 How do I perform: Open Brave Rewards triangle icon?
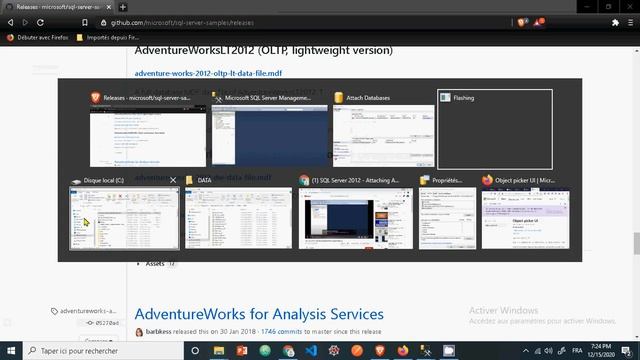[x=539, y=22]
